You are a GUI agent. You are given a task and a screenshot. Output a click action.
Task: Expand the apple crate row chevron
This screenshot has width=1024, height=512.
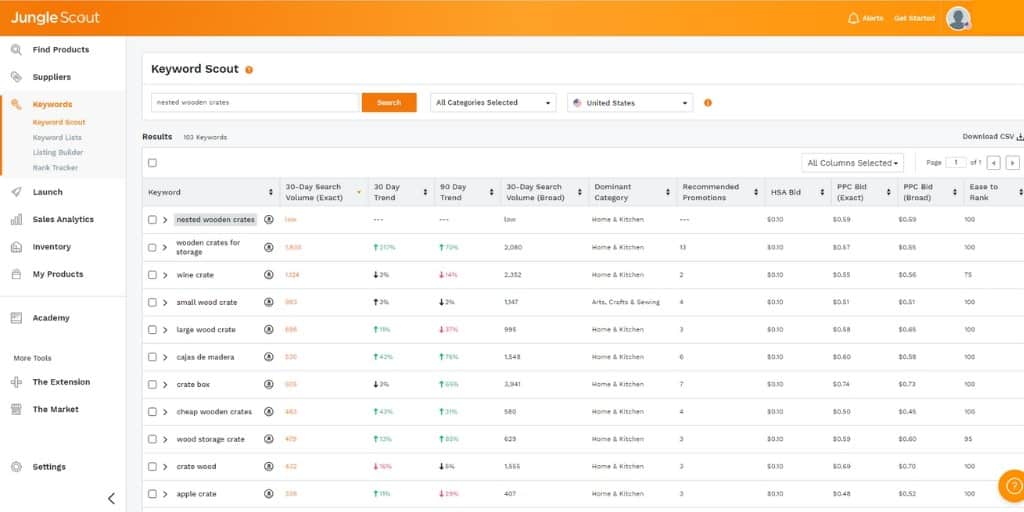point(165,494)
